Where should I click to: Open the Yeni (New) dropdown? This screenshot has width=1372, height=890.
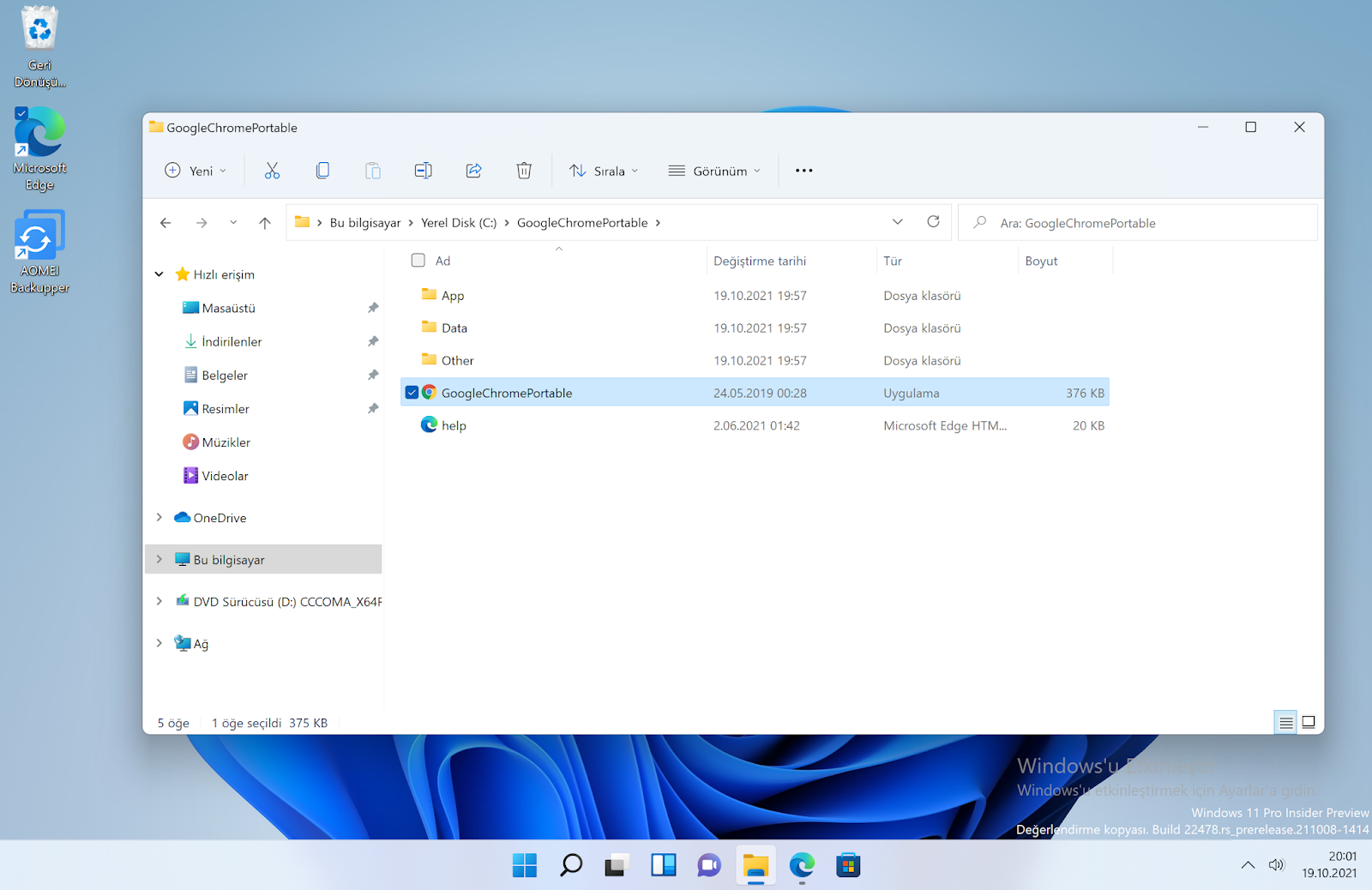(196, 171)
